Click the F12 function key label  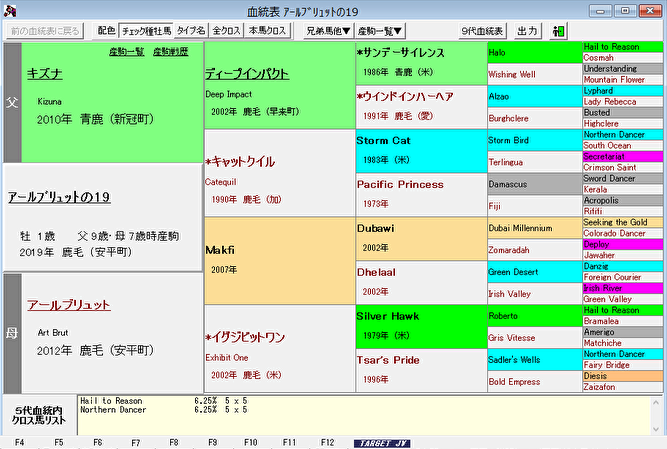point(327,443)
